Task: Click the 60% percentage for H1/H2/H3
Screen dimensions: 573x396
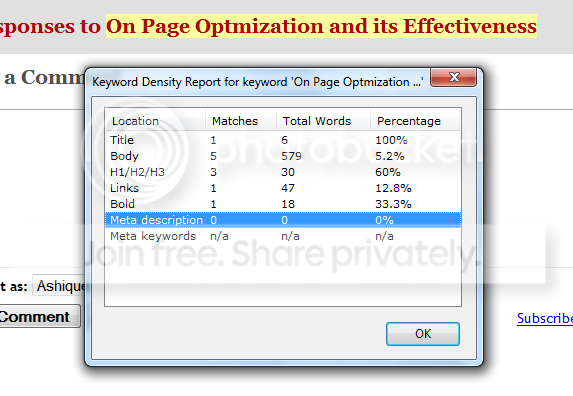Action: coord(388,172)
